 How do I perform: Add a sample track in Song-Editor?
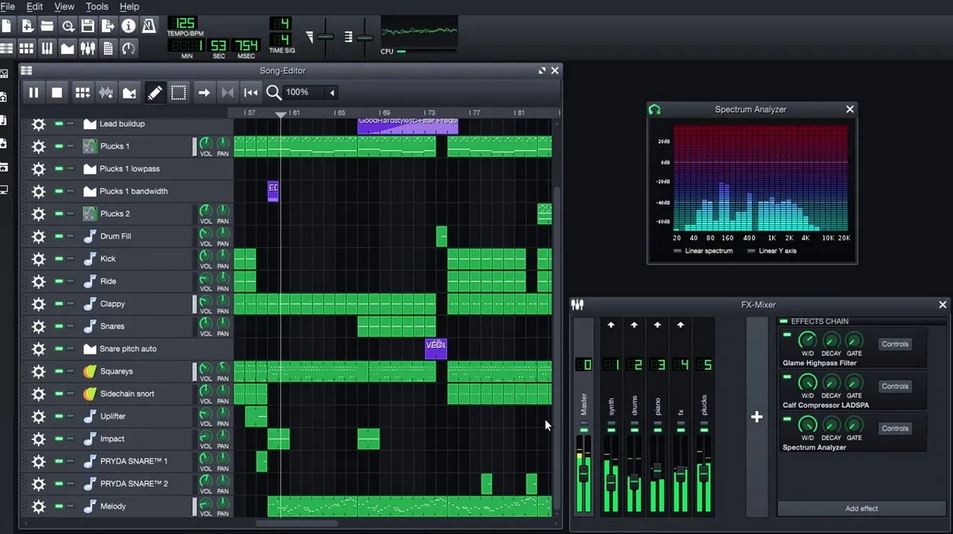click(x=106, y=92)
